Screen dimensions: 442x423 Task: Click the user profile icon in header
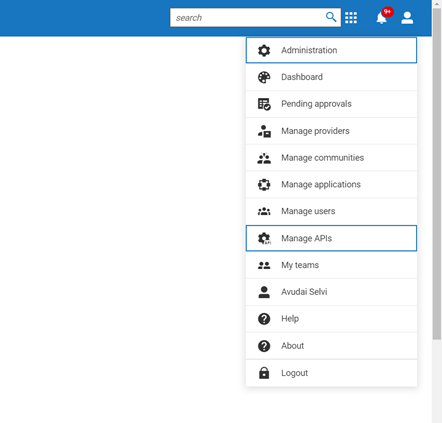tap(407, 18)
